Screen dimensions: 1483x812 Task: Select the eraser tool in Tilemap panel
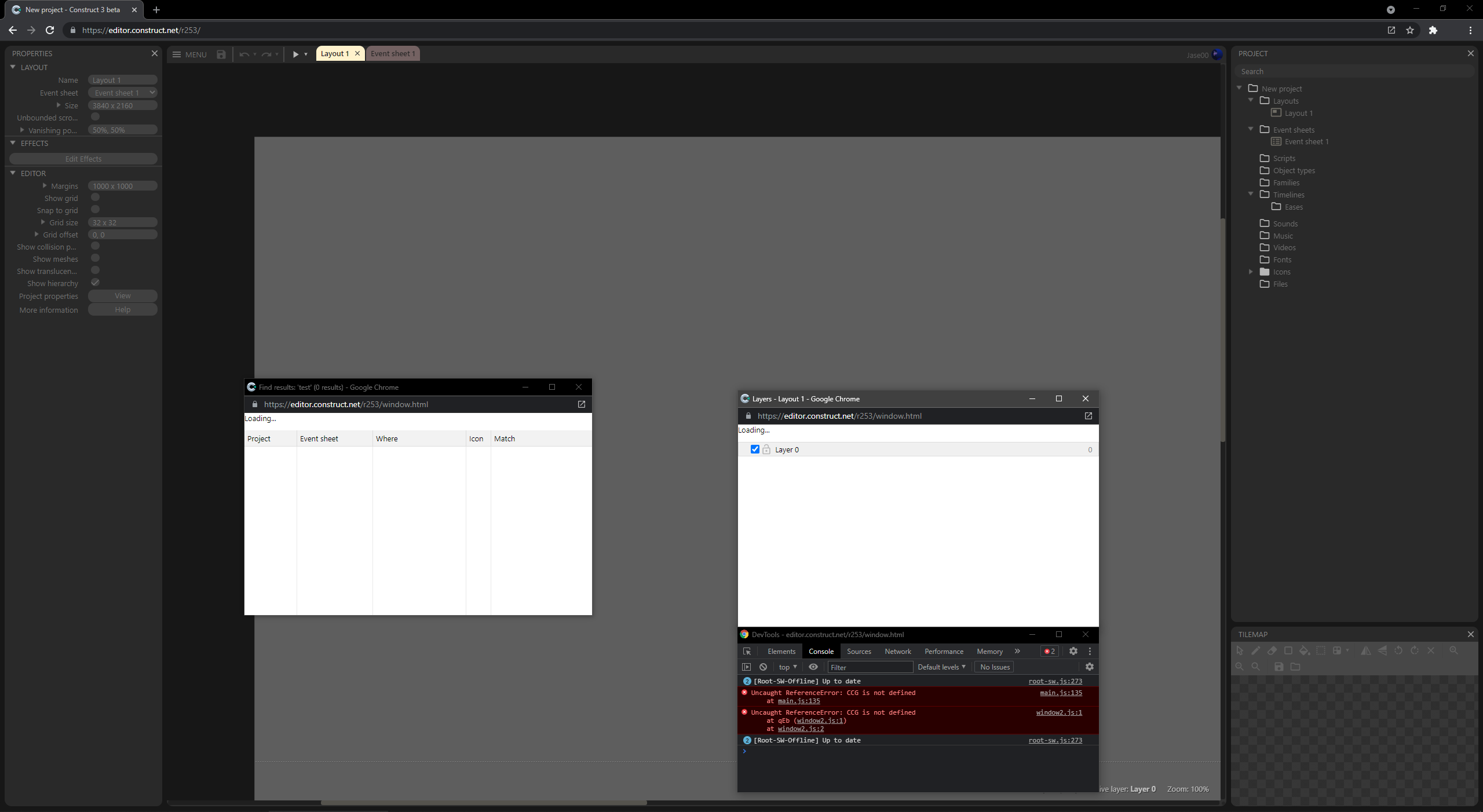tap(1272, 650)
